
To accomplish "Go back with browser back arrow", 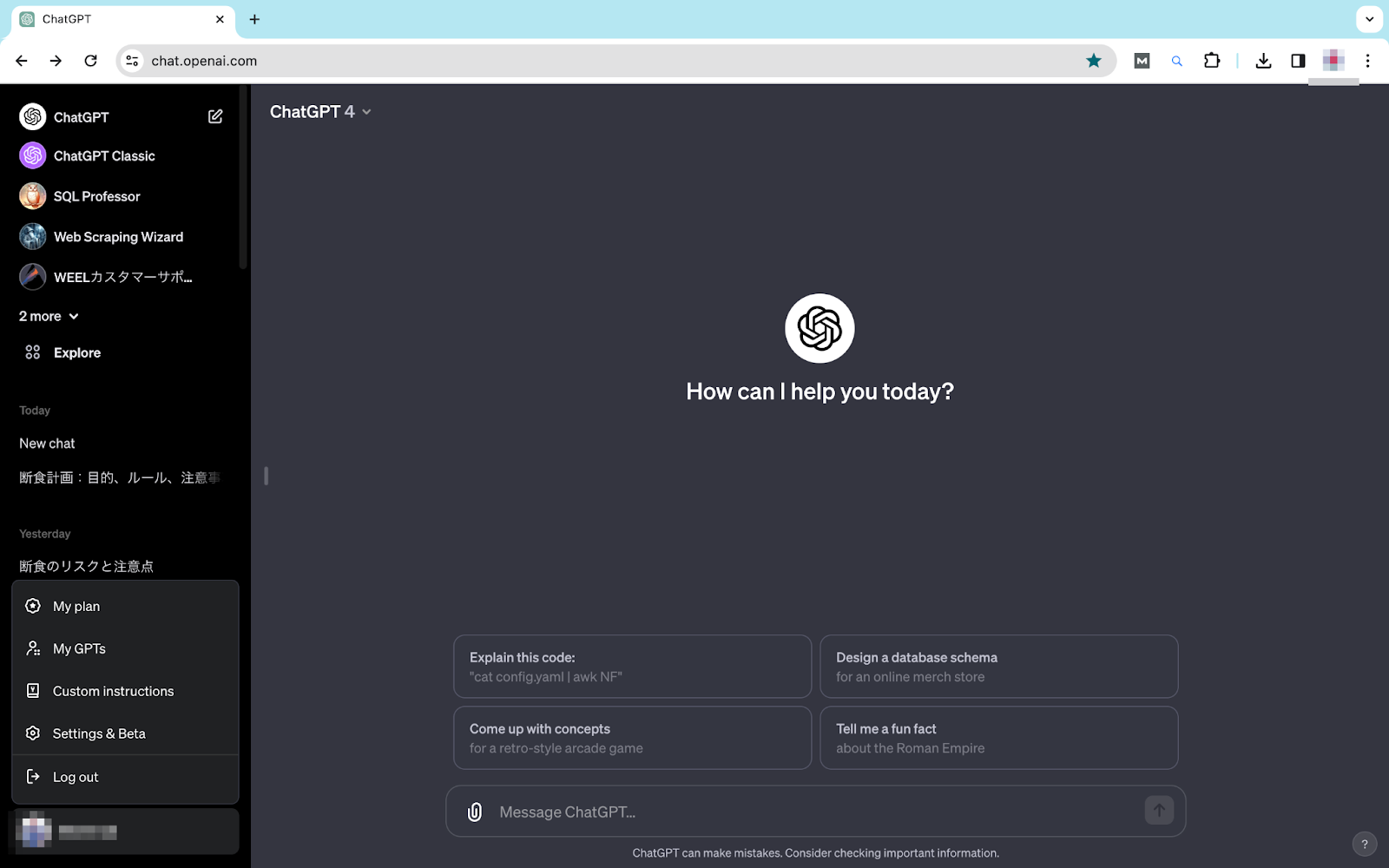I will pyautogui.click(x=22, y=61).
